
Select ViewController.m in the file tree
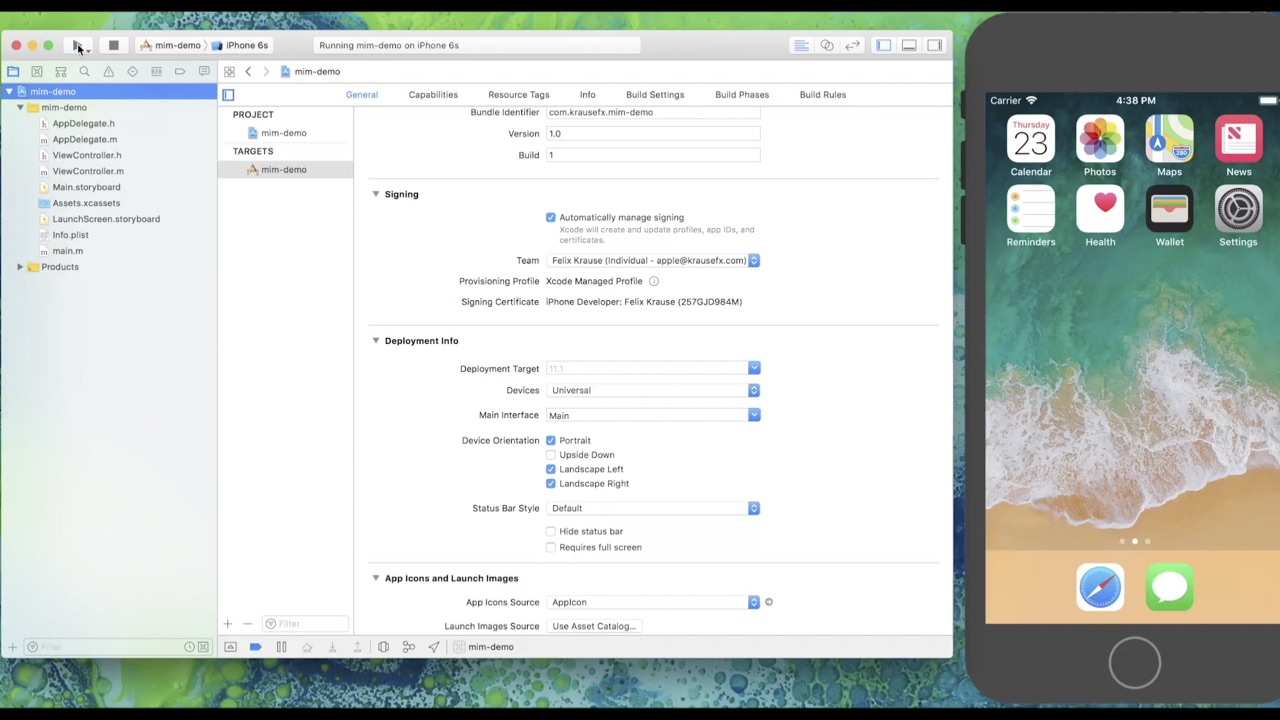88,171
